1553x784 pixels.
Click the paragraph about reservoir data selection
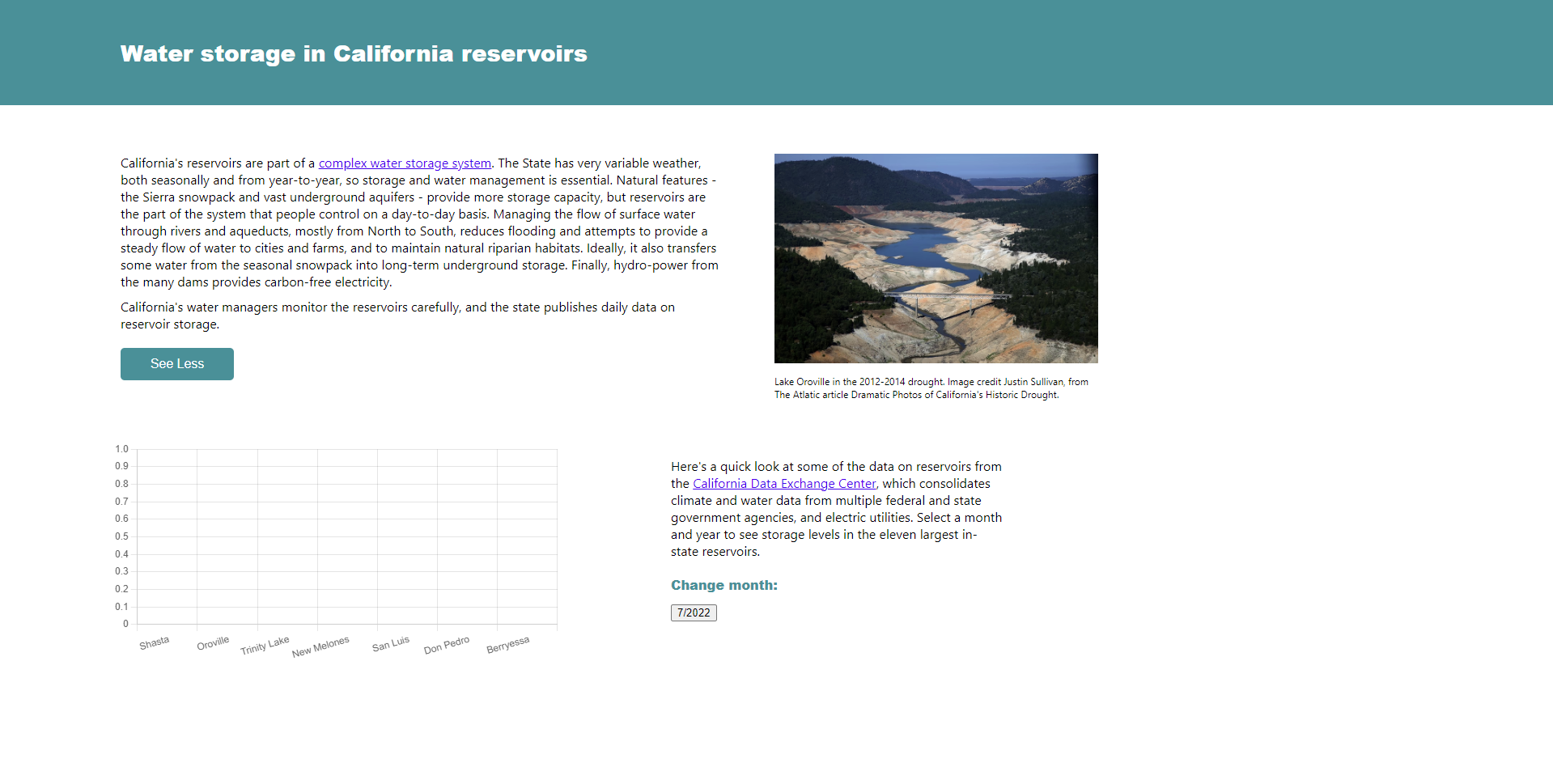[834, 509]
